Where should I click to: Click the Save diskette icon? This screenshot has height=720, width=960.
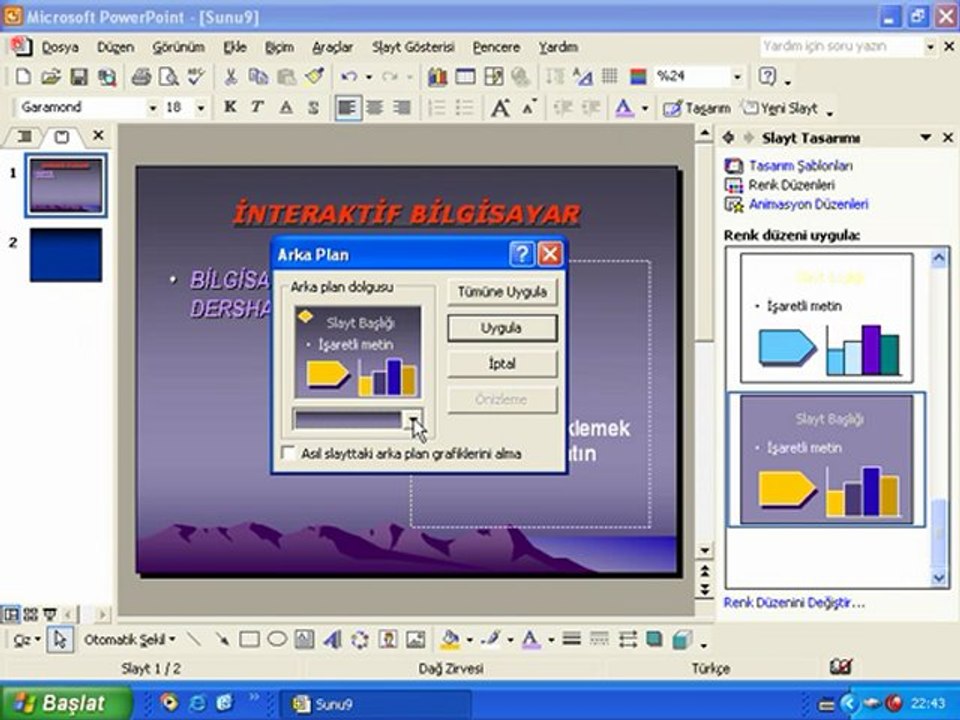pyautogui.click(x=79, y=77)
